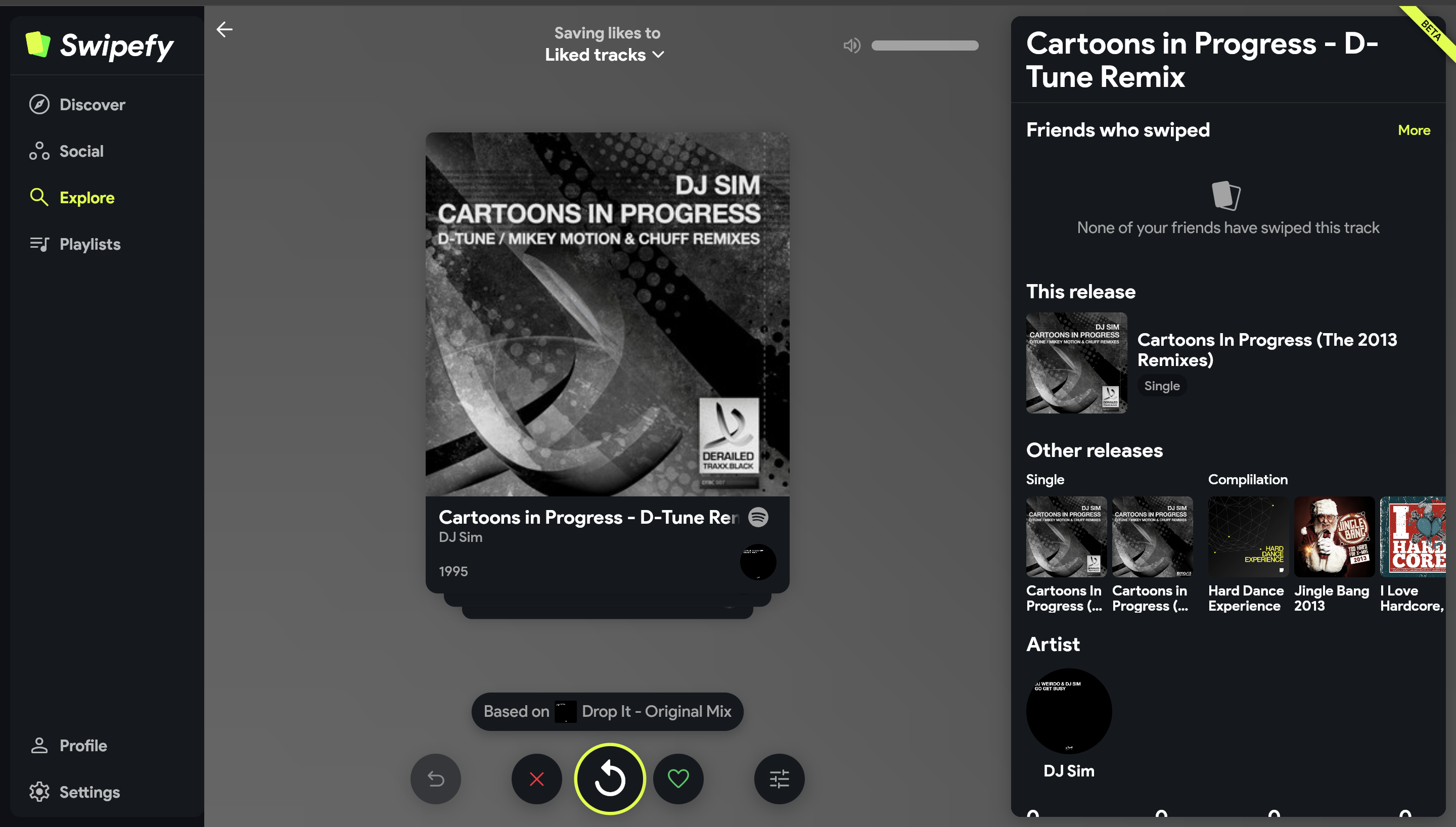This screenshot has height=827, width=1456.
Task: Open the Profile page
Action: pyautogui.click(x=83, y=745)
